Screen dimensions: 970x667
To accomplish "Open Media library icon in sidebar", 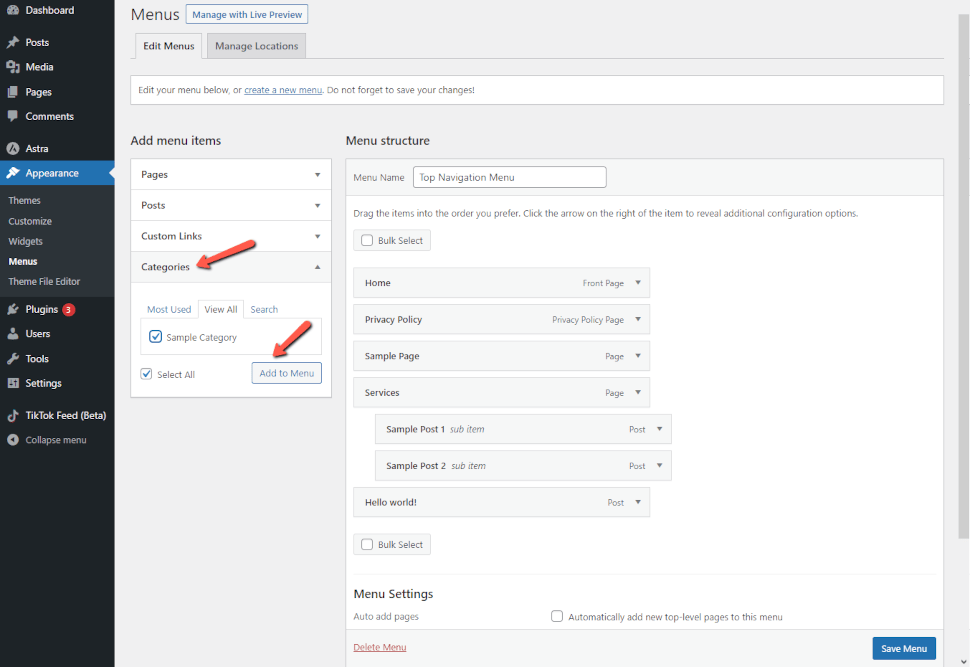I will pos(13,67).
